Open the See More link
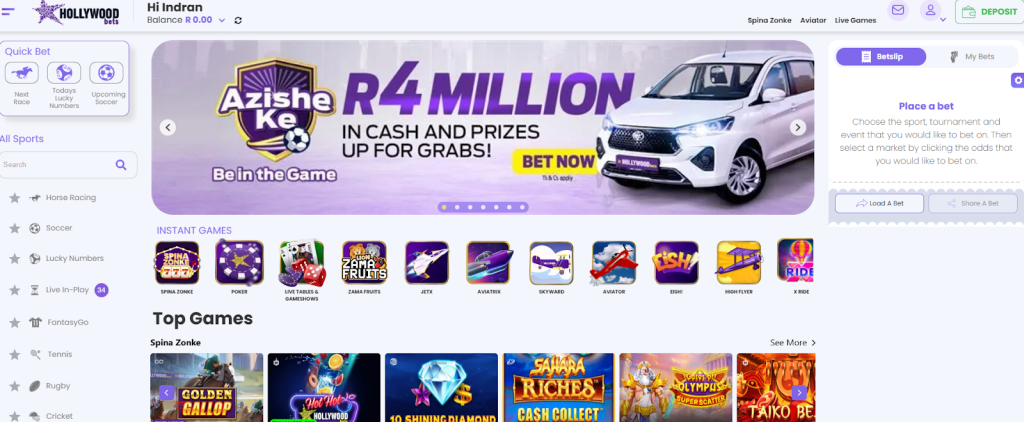Viewport: 1024px width, 422px height. 793,343
